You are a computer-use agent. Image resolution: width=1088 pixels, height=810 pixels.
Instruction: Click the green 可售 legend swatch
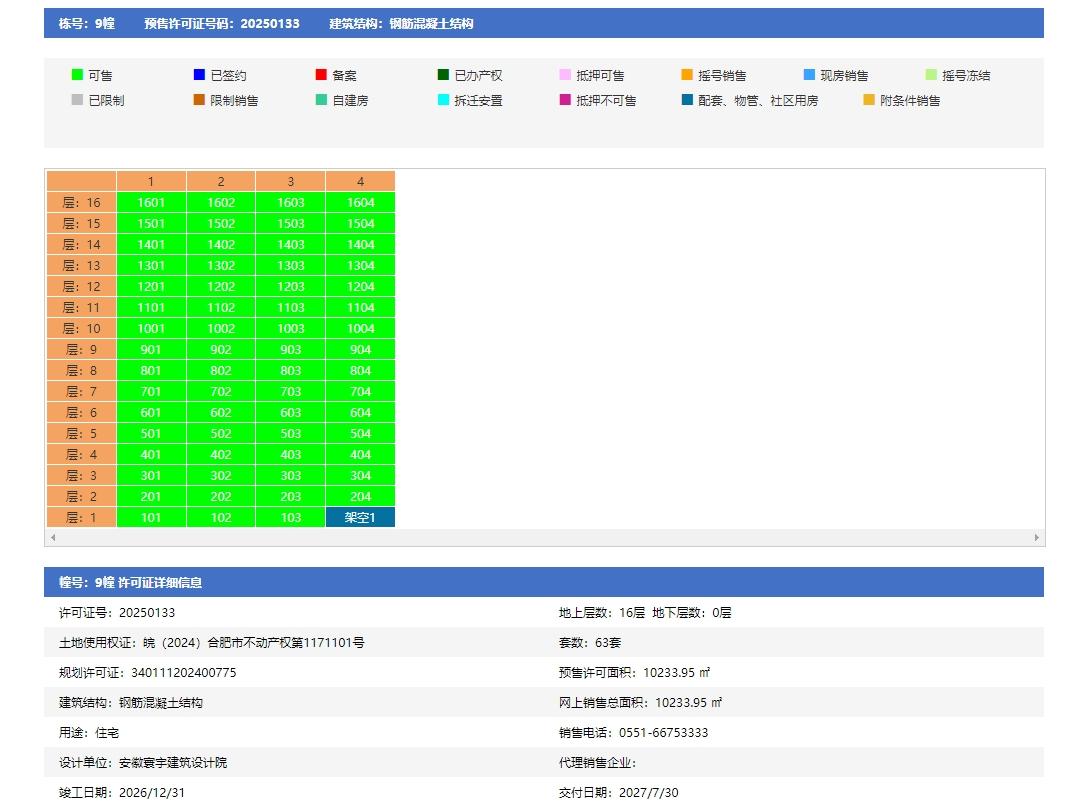(x=77, y=74)
